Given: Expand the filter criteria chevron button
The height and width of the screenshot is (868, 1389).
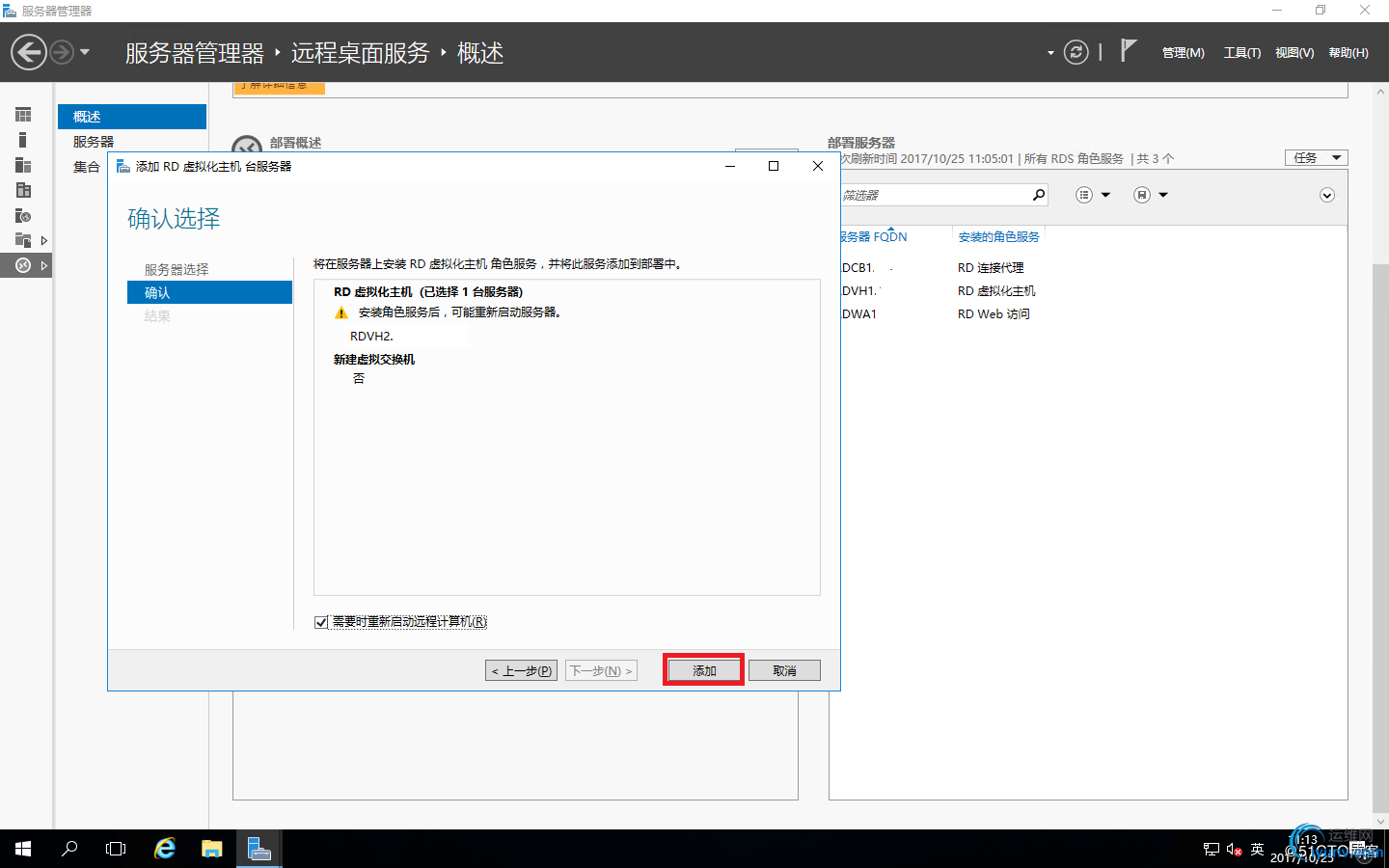Looking at the screenshot, I should (x=1327, y=196).
